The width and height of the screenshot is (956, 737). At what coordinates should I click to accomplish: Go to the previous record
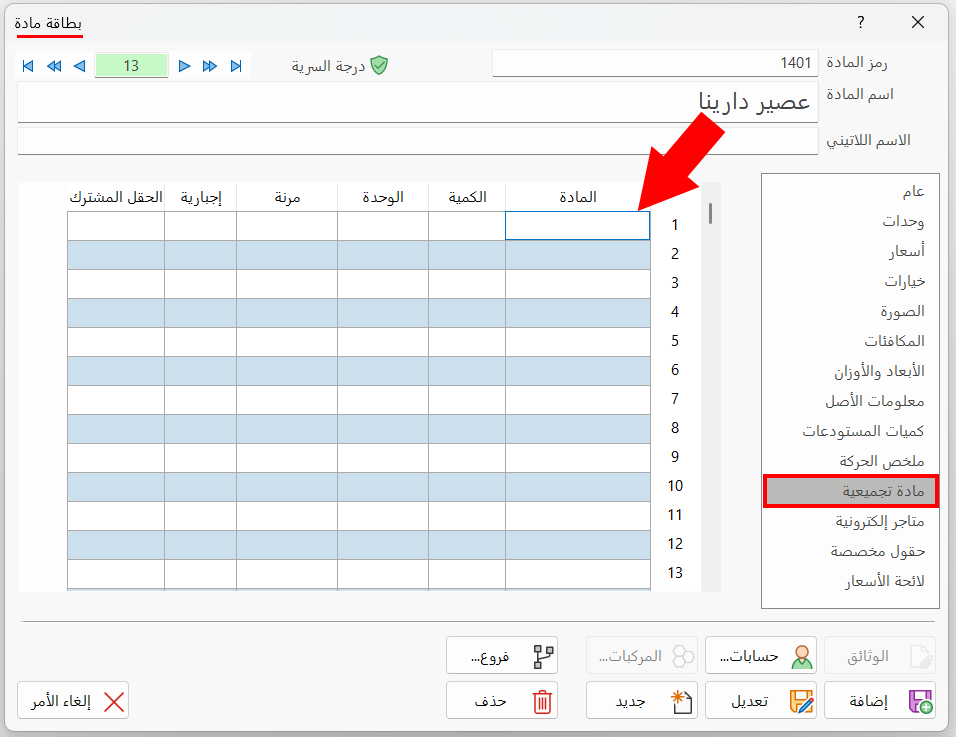click(79, 66)
